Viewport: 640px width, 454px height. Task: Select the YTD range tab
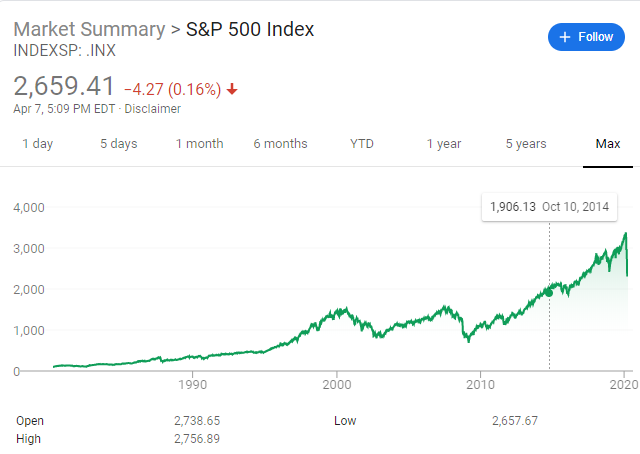[x=361, y=144]
